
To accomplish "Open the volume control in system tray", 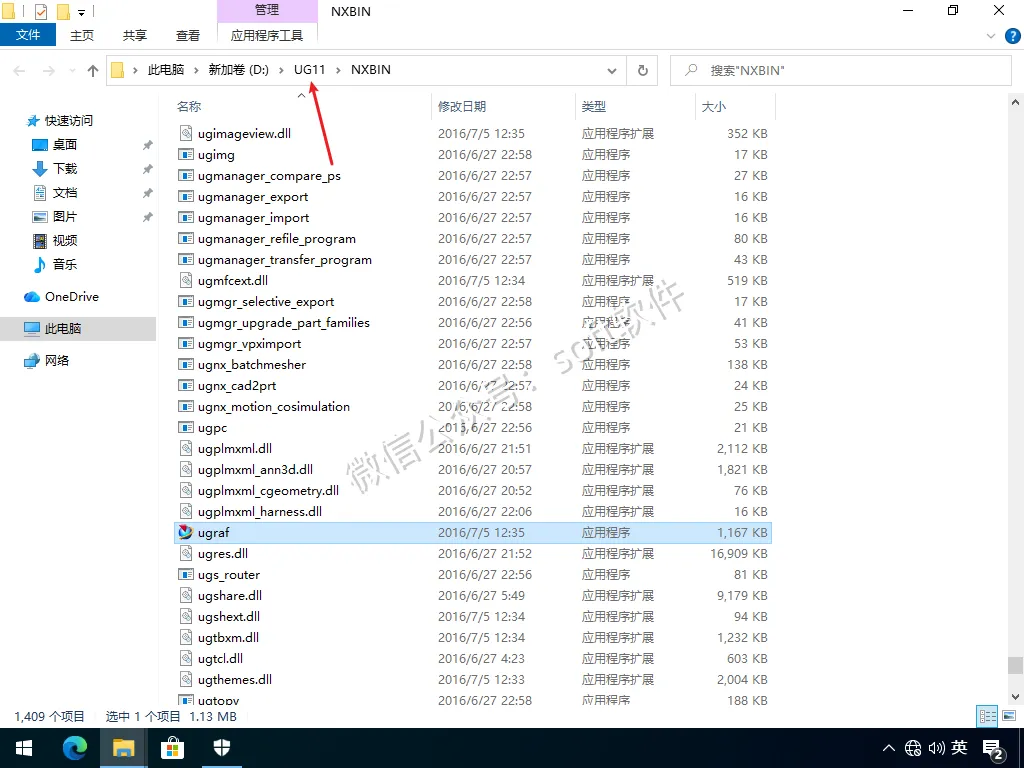I will pos(937,748).
